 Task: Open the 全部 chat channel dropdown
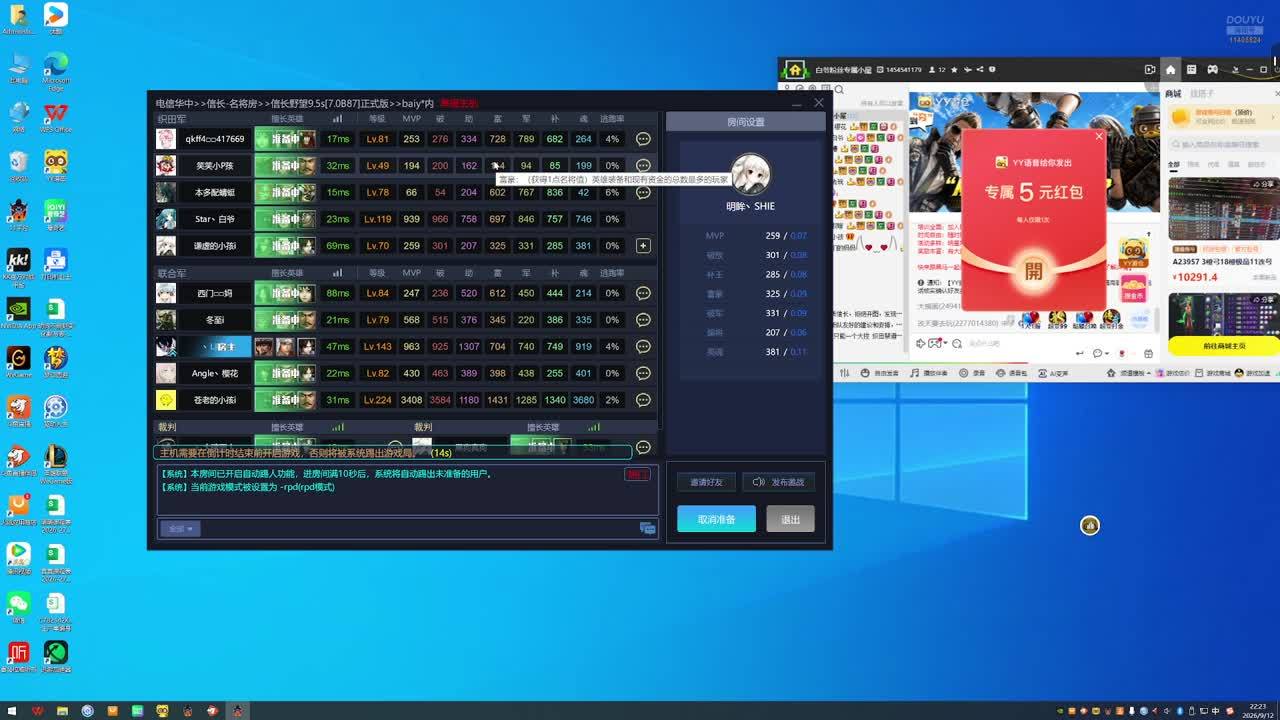click(180, 528)
